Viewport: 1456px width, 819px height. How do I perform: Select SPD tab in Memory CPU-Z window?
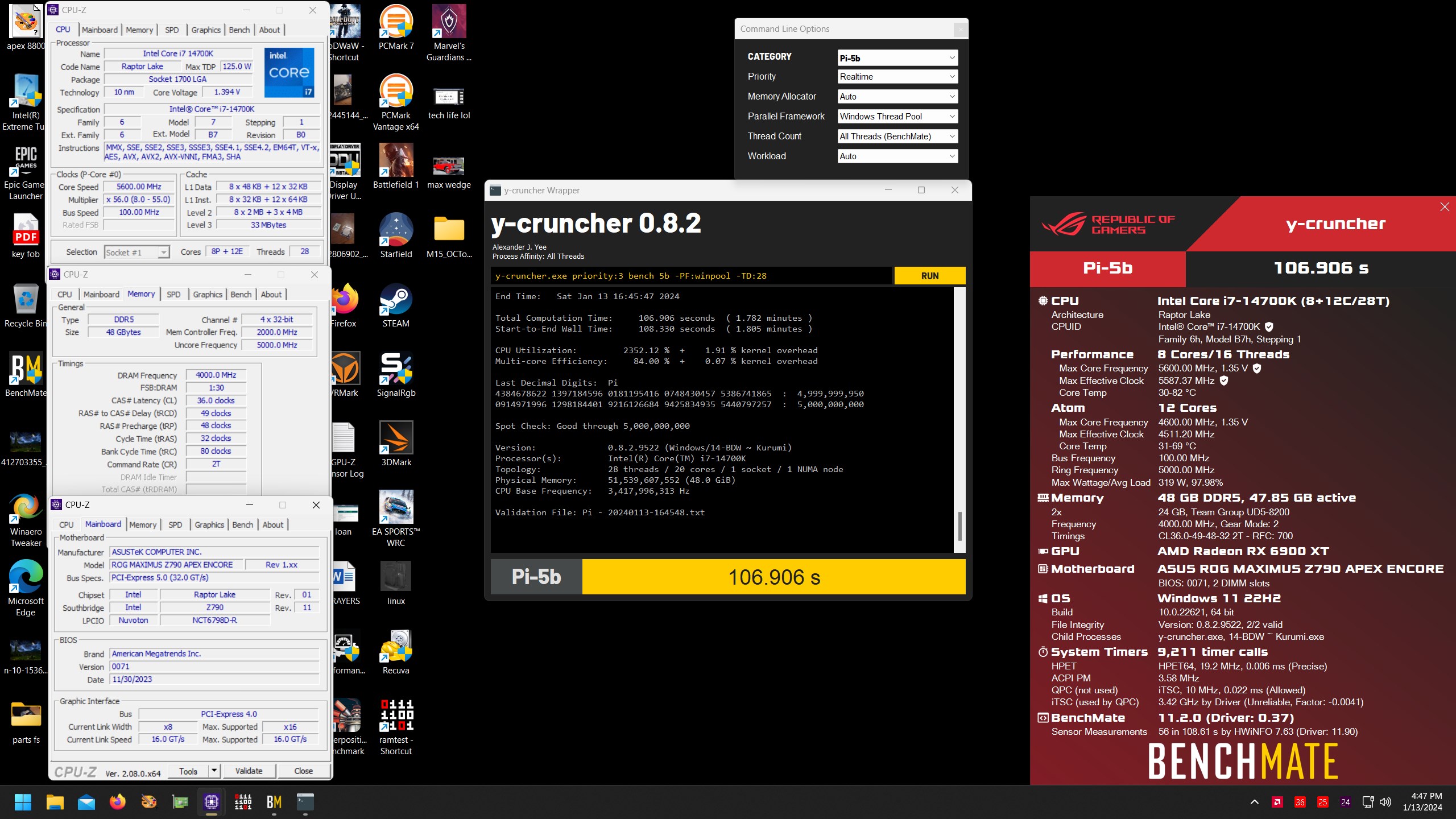(x=173, y=294)
